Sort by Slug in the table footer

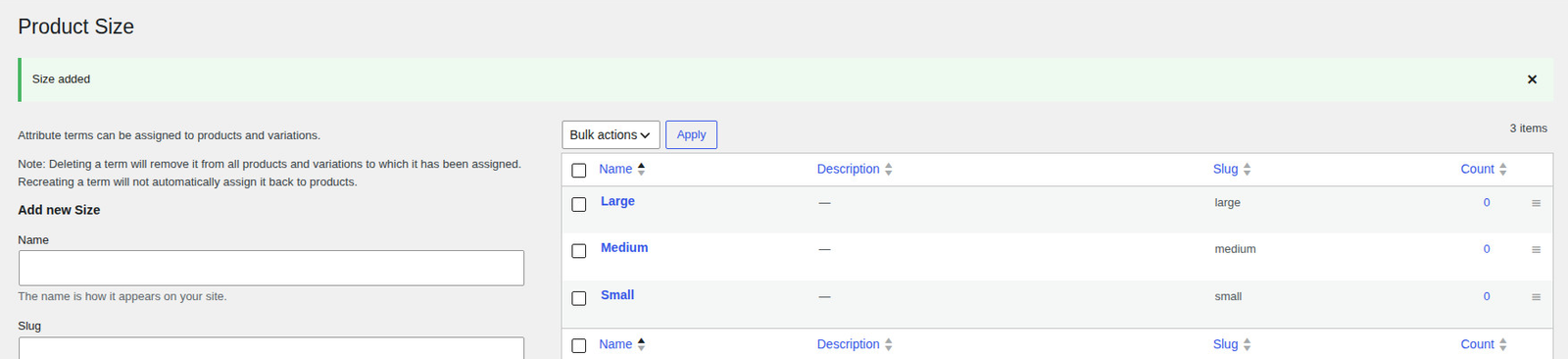tap(1232, 344)
